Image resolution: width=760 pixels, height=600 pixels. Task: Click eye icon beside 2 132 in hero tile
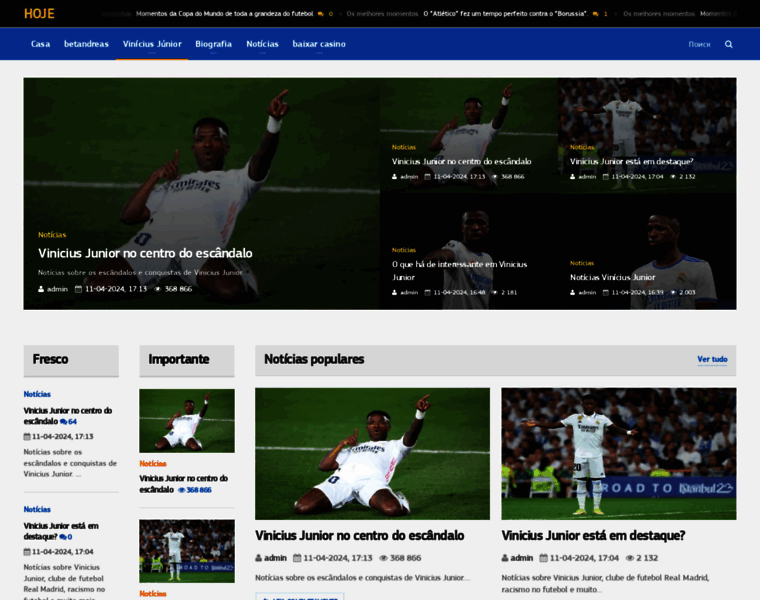pos(673,176)
